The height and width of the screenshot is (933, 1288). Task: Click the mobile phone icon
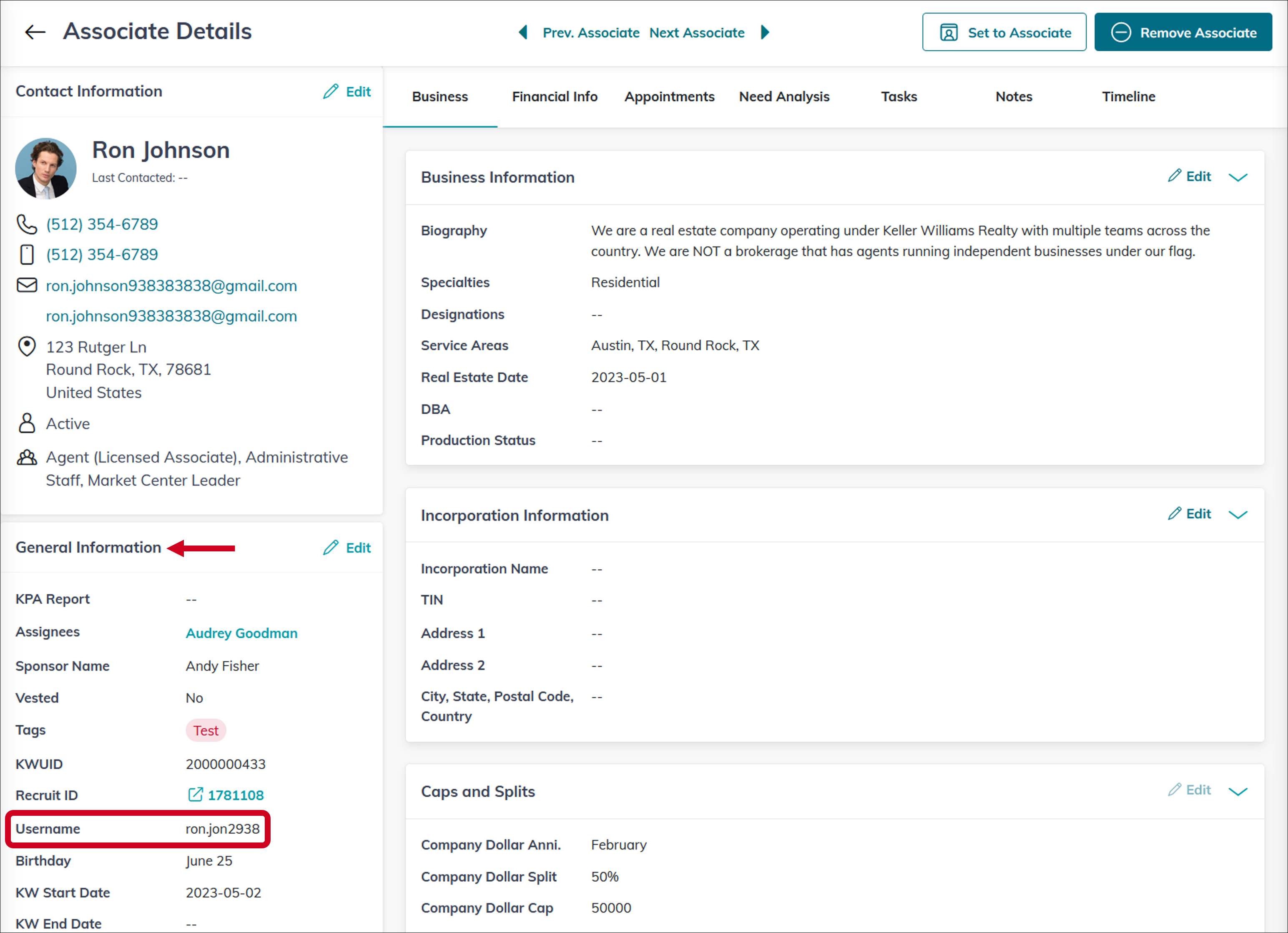click(27, 254)
